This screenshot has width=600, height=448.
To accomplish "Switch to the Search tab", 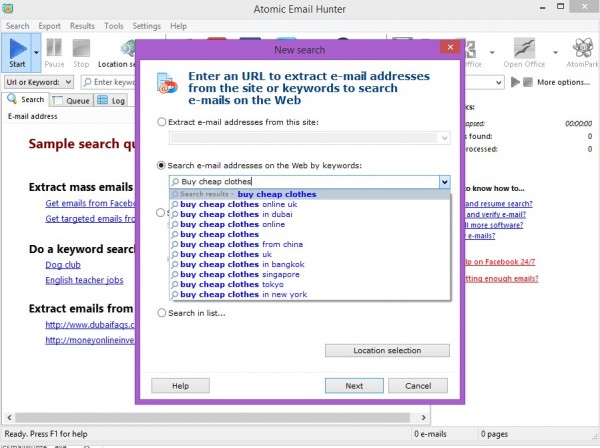I will tap(26, 99).
